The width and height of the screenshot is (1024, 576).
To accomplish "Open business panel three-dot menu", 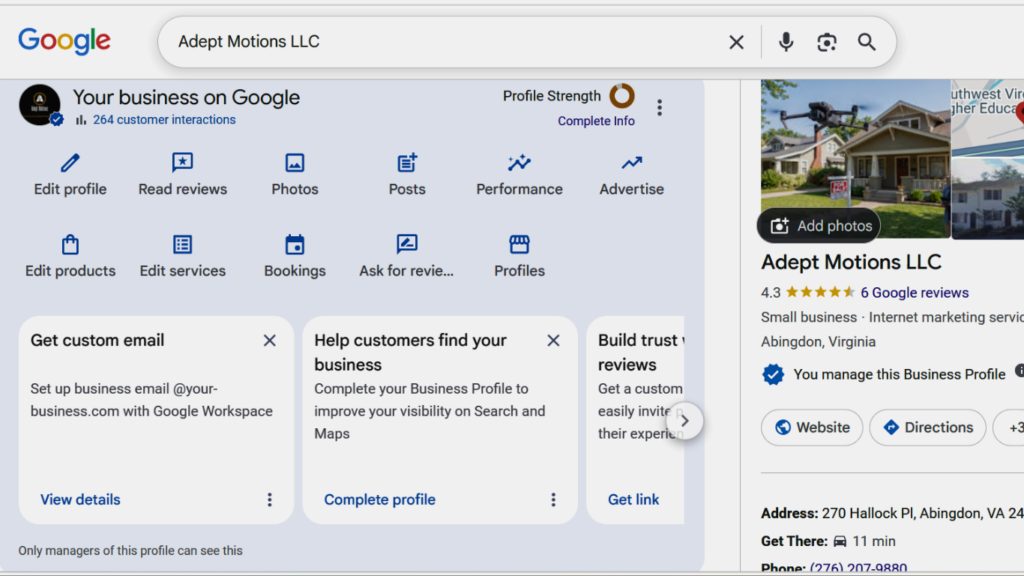I will [x=660, y=107].
